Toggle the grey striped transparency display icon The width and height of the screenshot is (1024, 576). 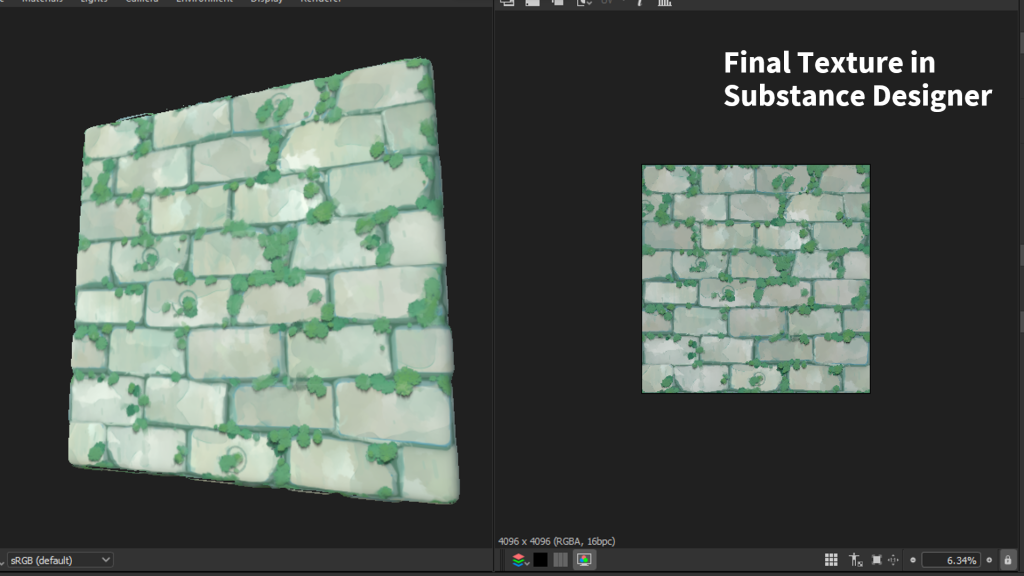point(560,560)
